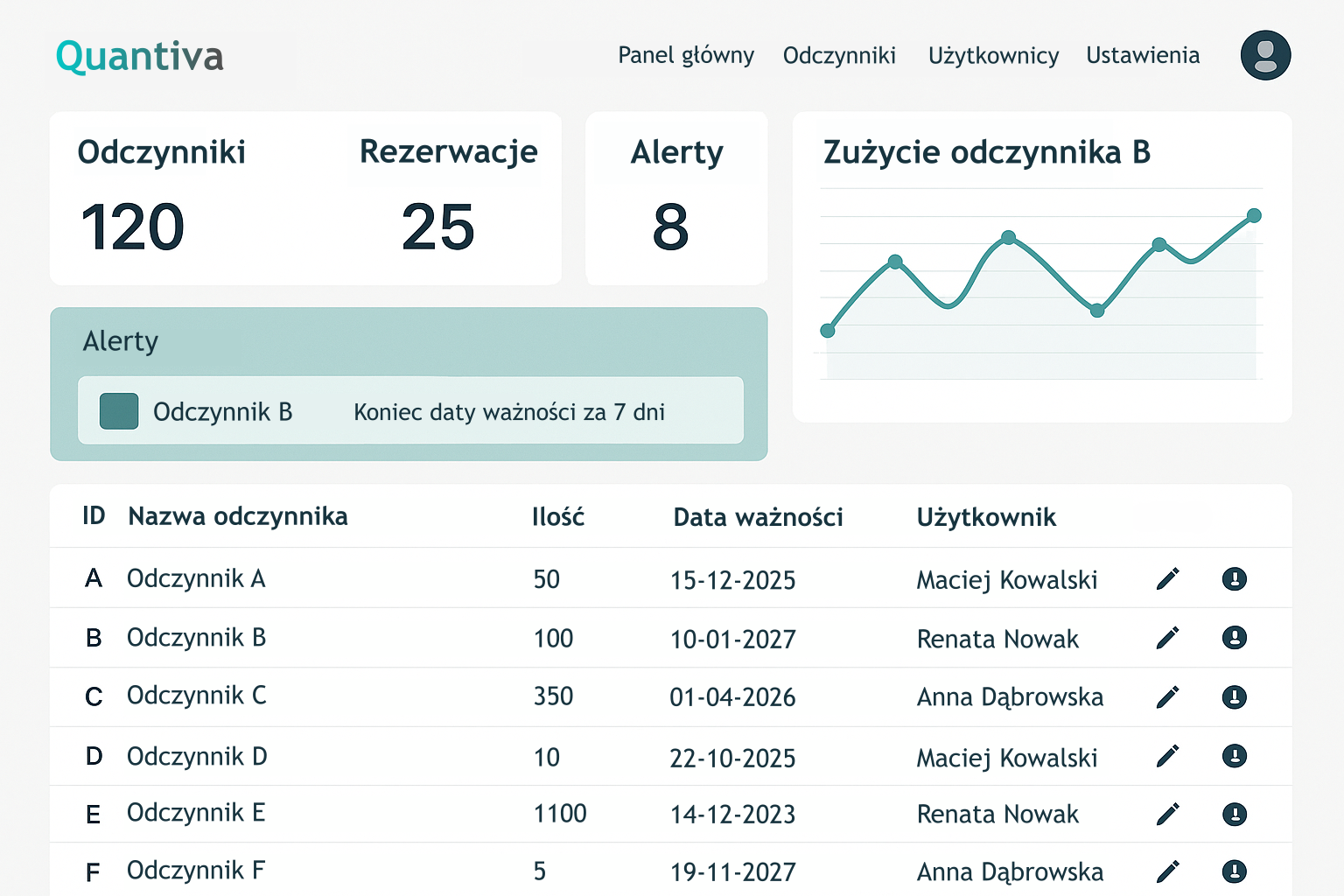Viewport: 1344px width, 896px height.
Task: Navigate to Użytkownicy page
Action: (993, 55)
